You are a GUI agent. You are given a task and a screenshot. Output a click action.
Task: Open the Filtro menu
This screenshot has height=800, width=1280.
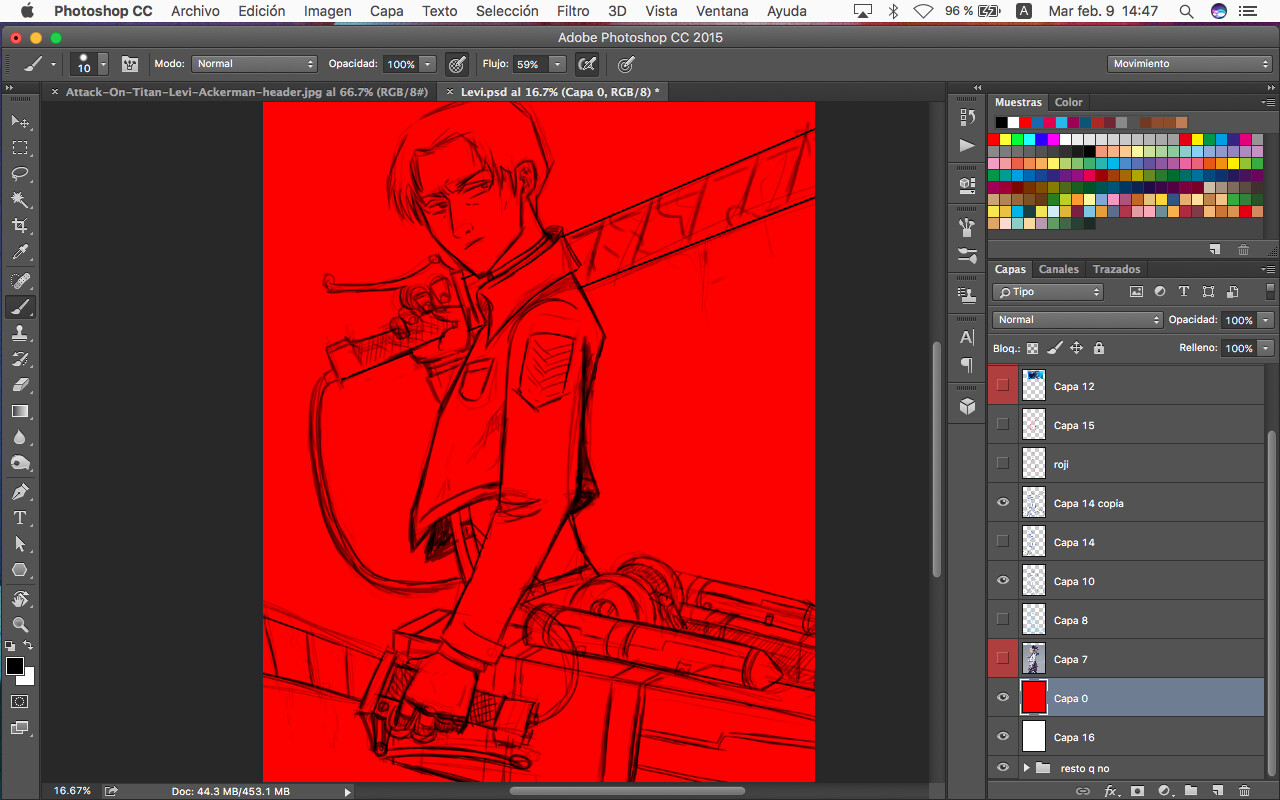pyautogui.click(x=573, y=11)
